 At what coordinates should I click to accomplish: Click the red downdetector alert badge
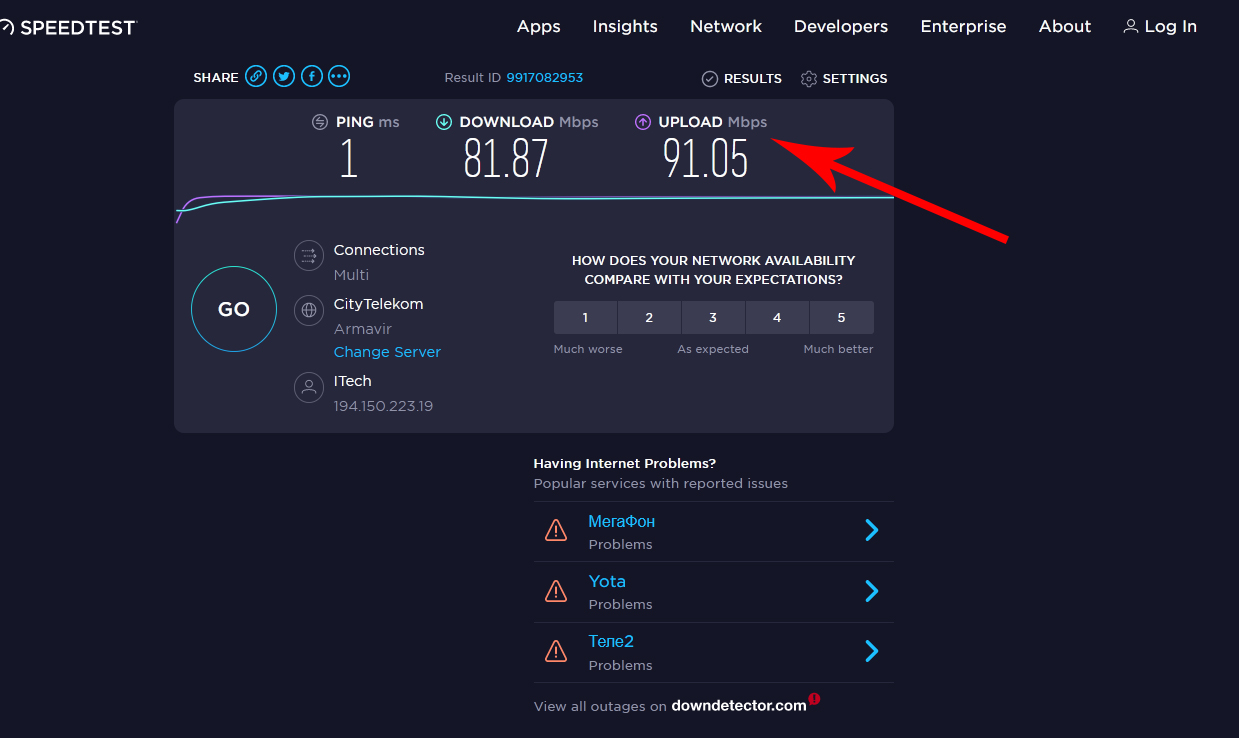coord(814,699)
